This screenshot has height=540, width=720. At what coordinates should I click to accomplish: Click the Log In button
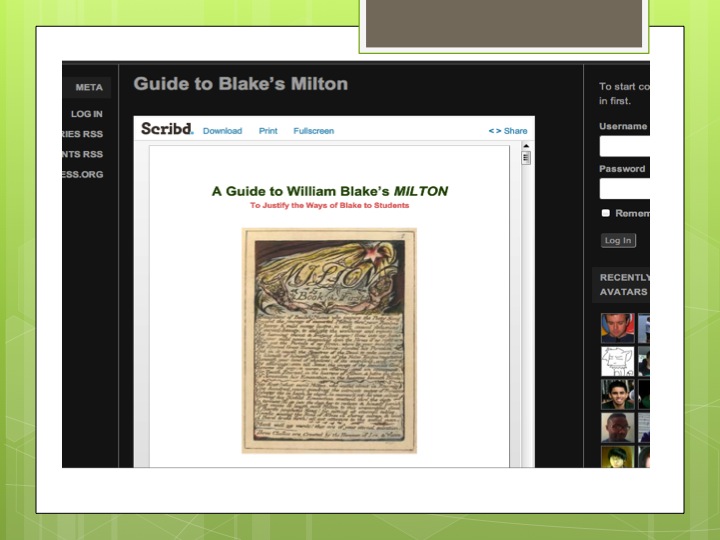point(618,241)
